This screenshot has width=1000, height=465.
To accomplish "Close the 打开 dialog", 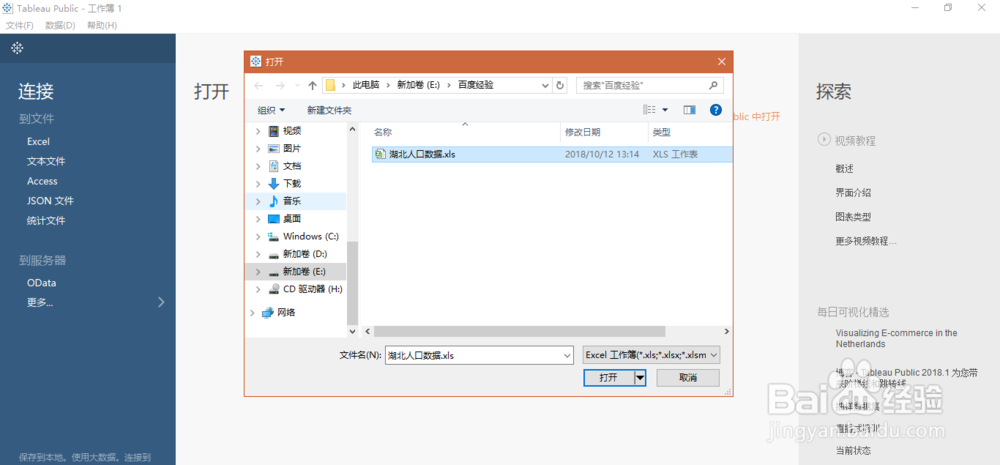I will [x=721, y=61].
